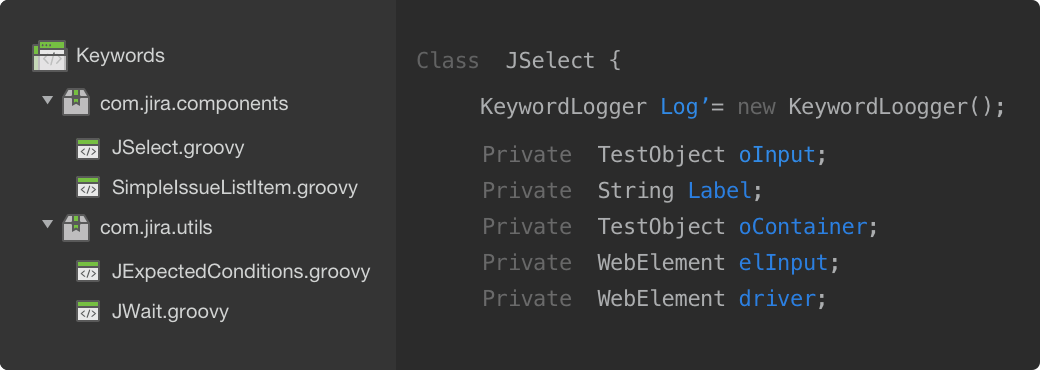This screenshot has height=370, width=1040.
Task: Collapse the com.jira.utils package arrow
Action: 47,224
